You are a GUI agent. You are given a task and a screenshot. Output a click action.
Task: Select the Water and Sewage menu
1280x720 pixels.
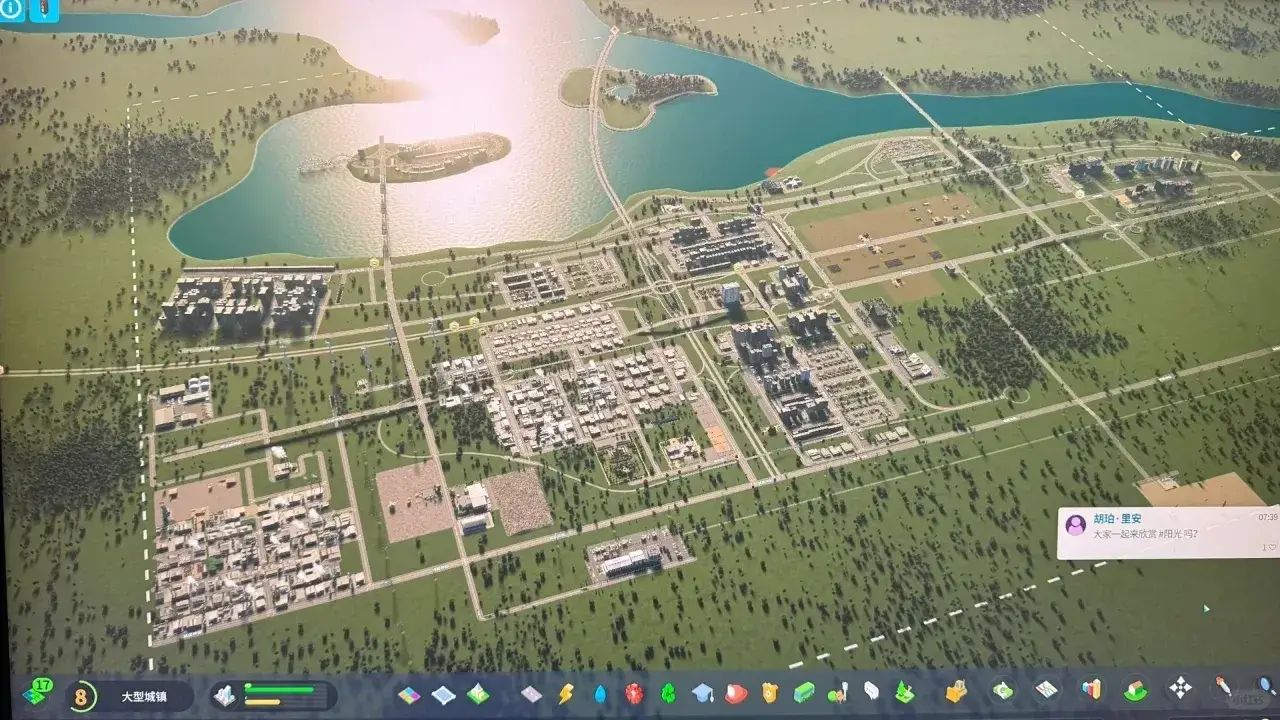tap(600, 693)
